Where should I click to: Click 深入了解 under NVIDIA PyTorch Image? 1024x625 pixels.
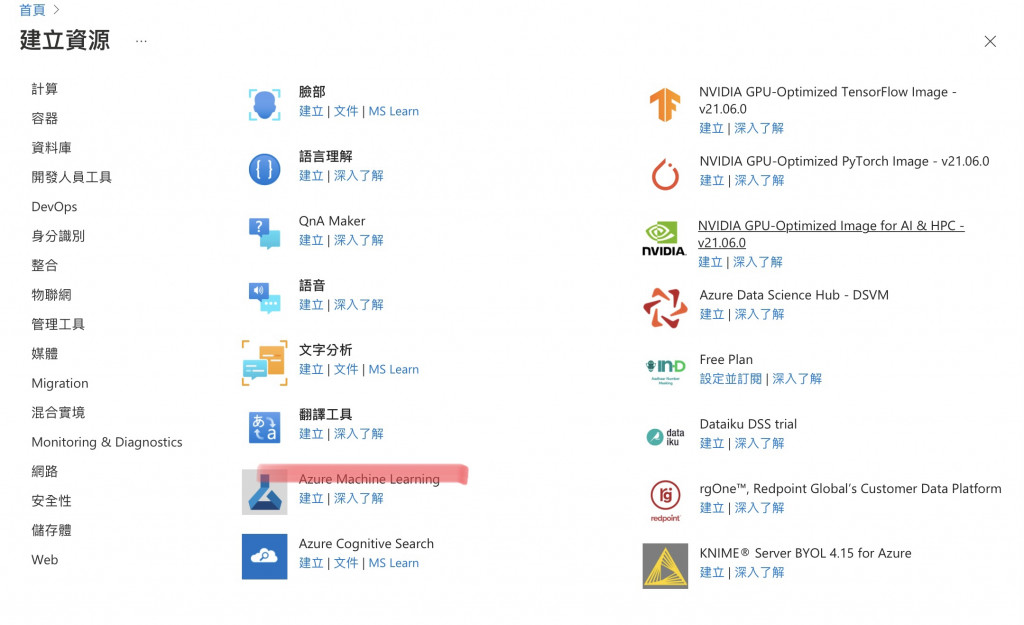[x=760, y=180]
